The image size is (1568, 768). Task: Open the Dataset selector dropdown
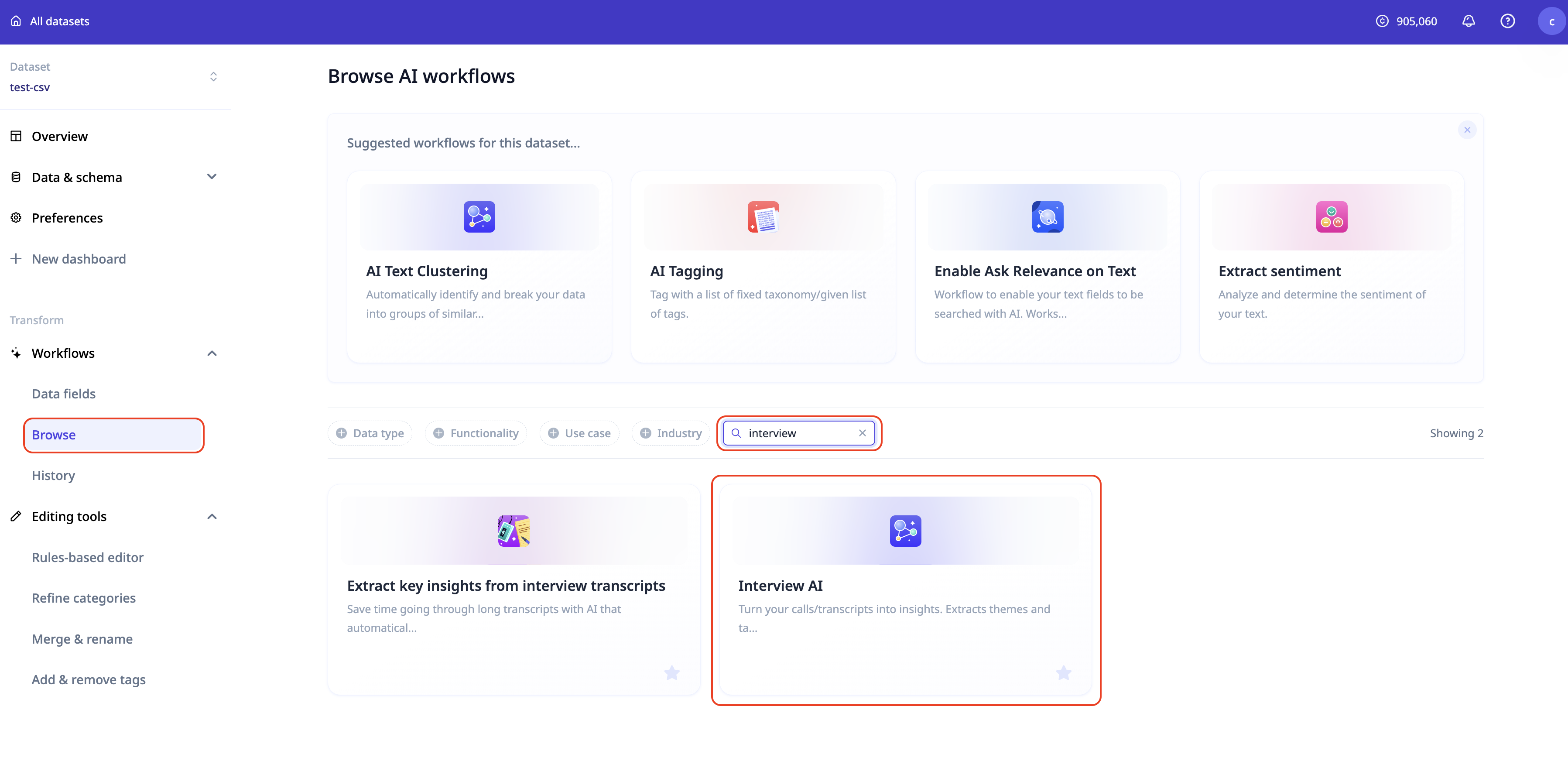click(213, 77)
